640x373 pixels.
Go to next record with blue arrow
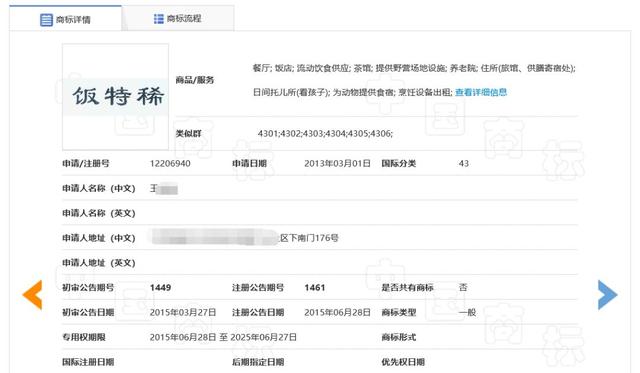[x=607, y=295]
